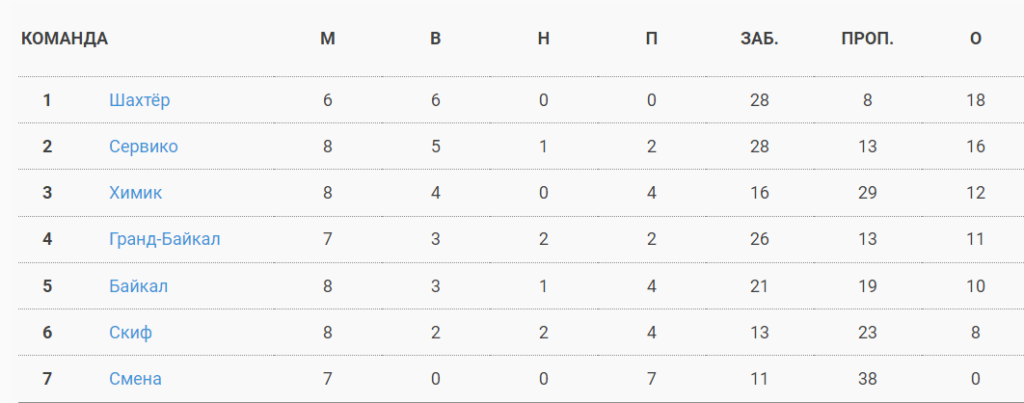The image size is (1024, 403).
Task: Select Шахтёр's points value 18
Action: coord(976,101)
